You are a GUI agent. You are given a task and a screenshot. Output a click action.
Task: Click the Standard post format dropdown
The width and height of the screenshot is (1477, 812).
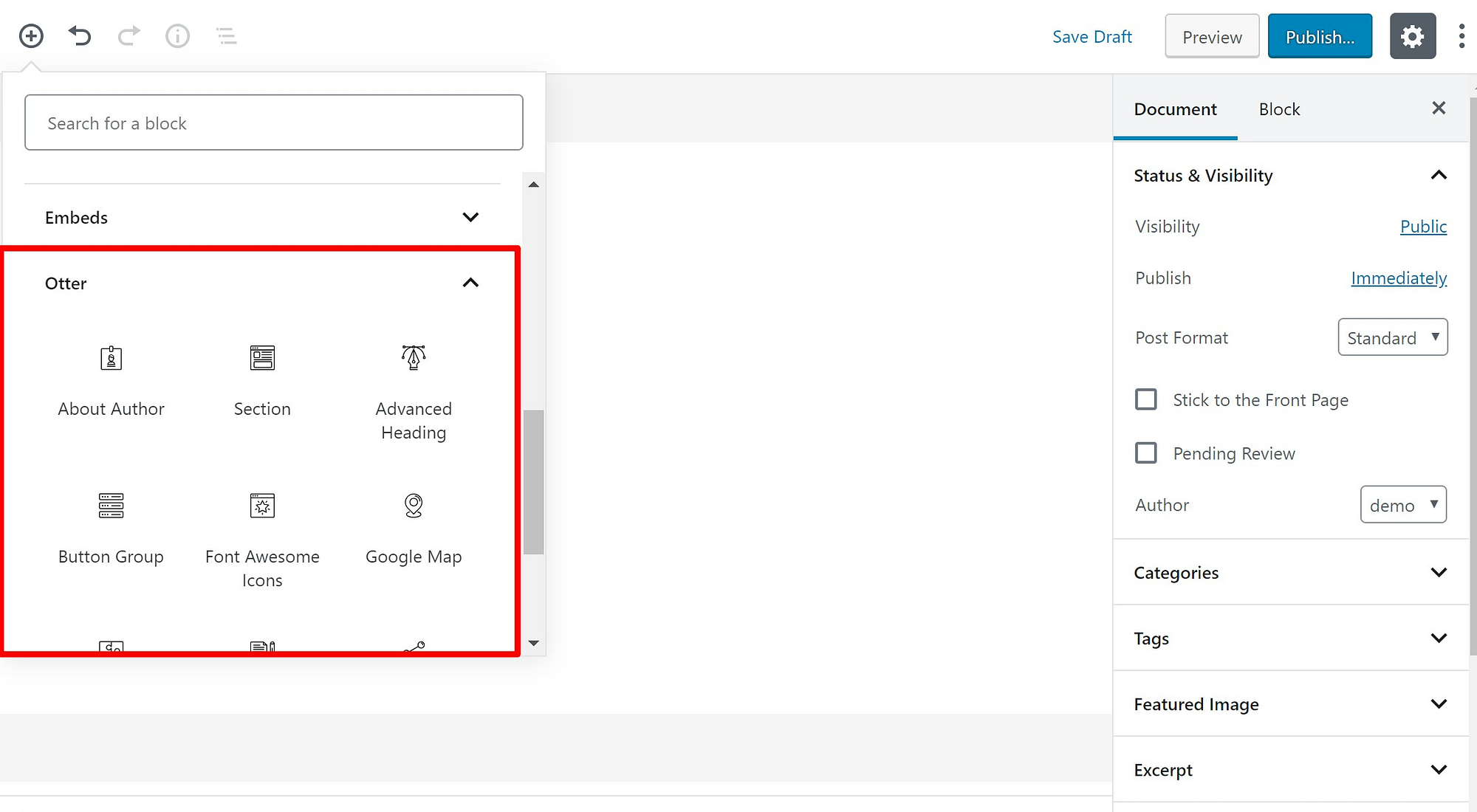point(1392,338)
